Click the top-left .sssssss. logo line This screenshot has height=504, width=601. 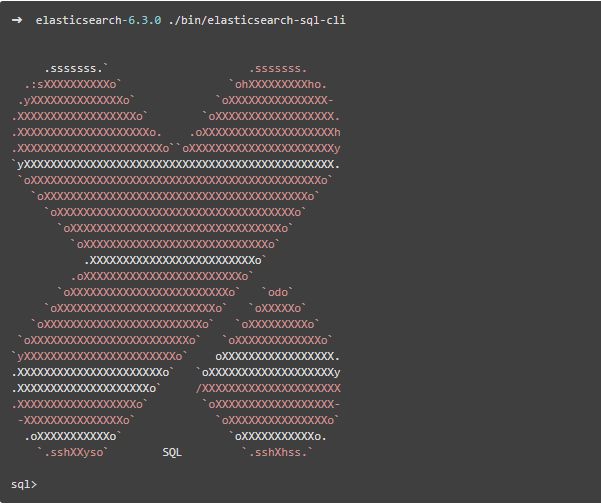click(x=76, y=69)
